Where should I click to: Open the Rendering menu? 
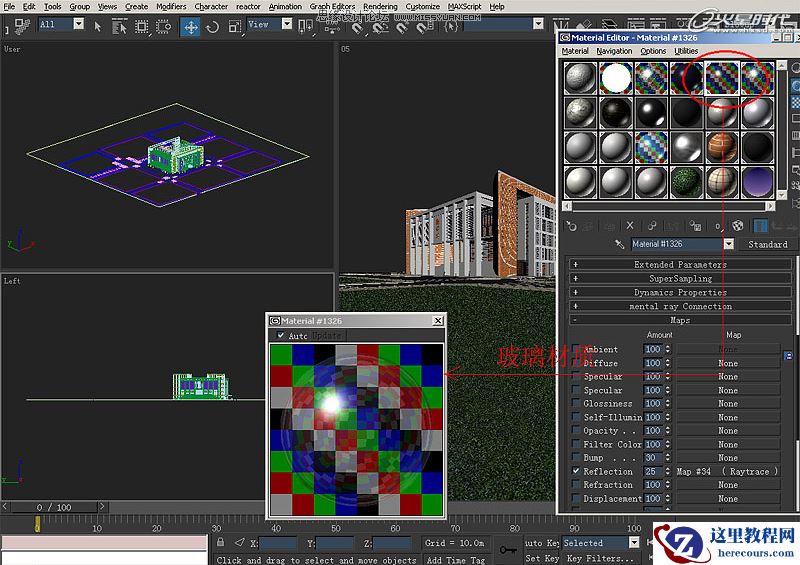pos(380,6)
